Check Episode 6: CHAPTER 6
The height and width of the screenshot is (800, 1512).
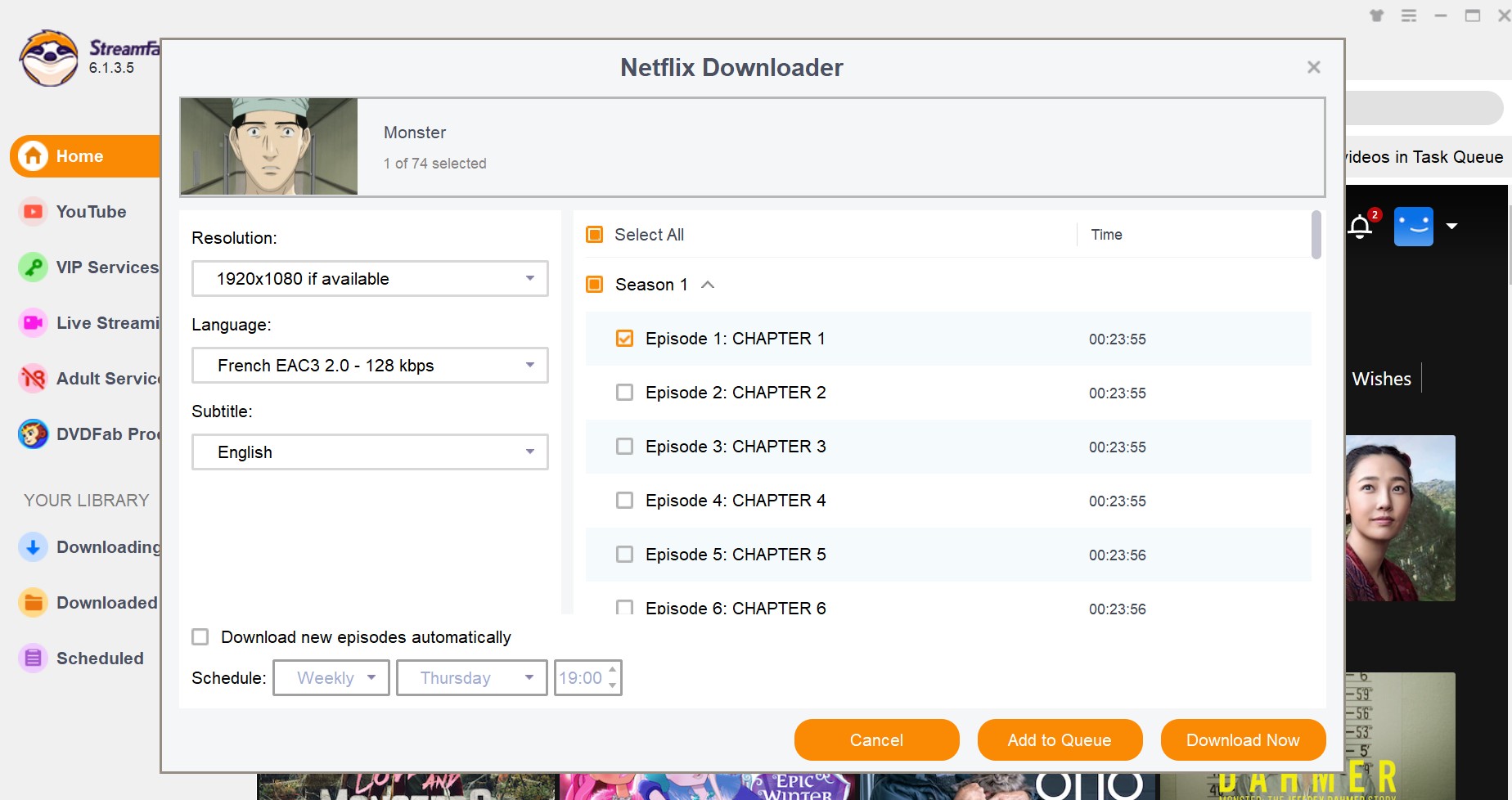click(x=624, y=607)
